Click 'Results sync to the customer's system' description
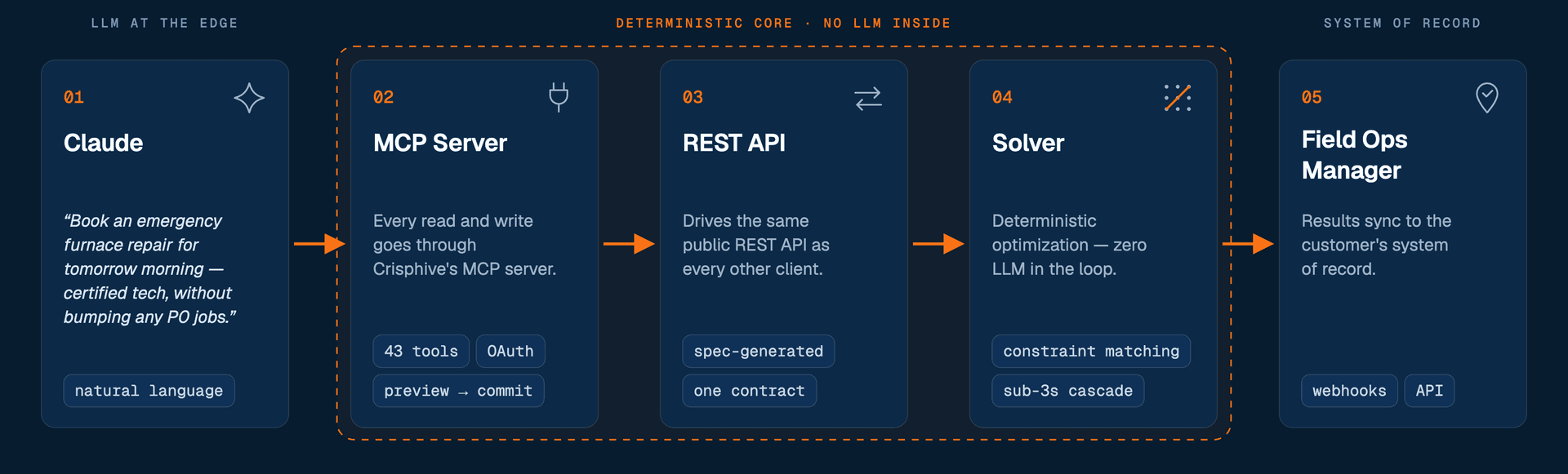This screenshot has width=1568, height=474. 1376,245
